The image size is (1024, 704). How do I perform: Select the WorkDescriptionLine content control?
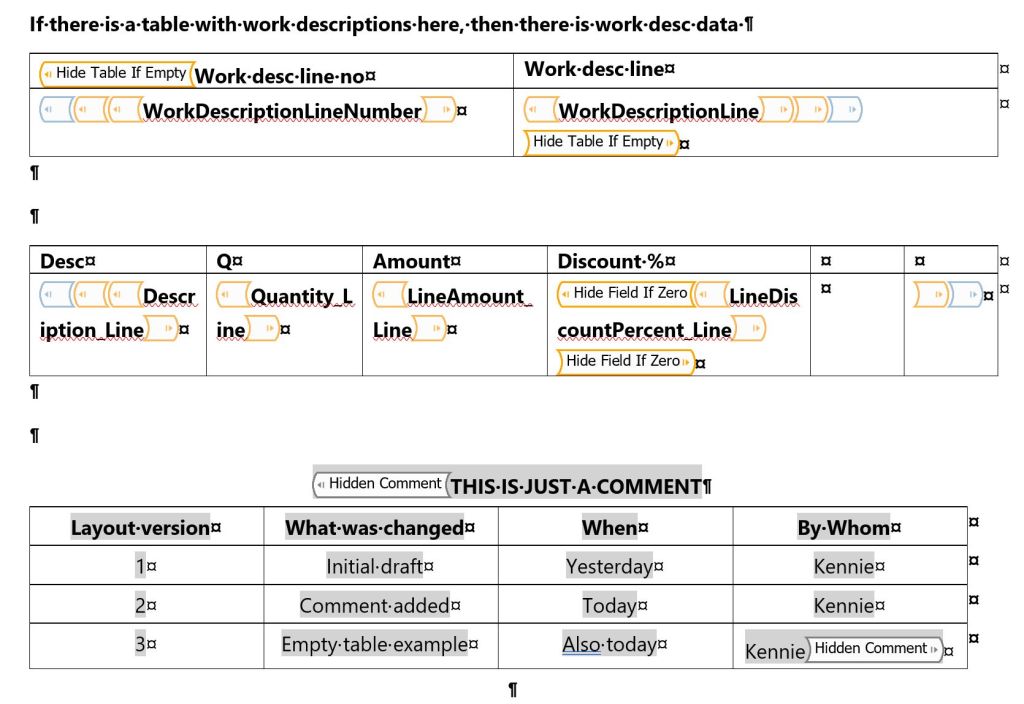click(658, 111)
